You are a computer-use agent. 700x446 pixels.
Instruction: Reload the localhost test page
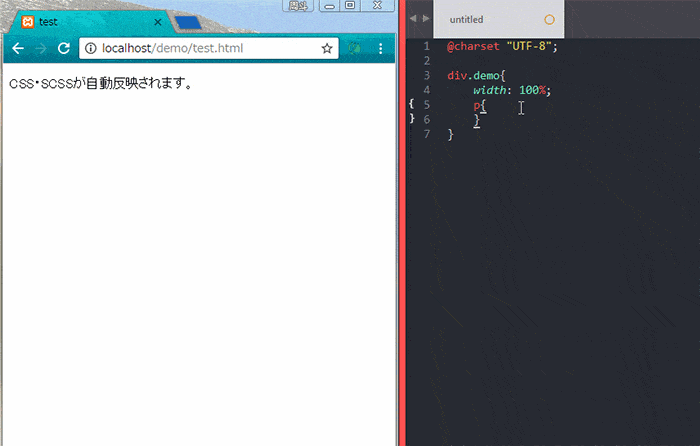click(64, 48)
